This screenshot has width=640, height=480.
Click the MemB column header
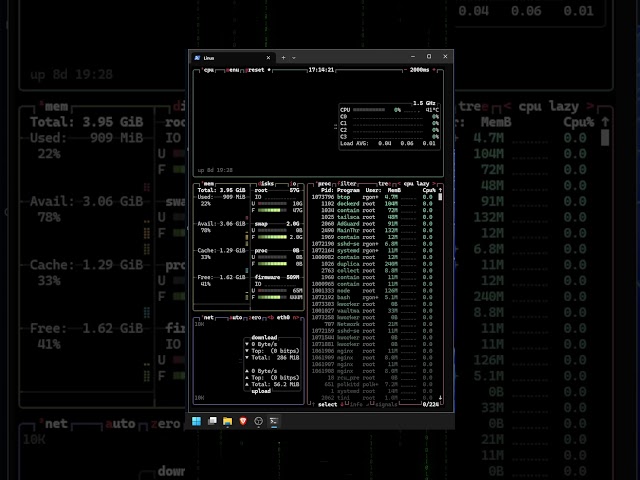coord(394,190)
